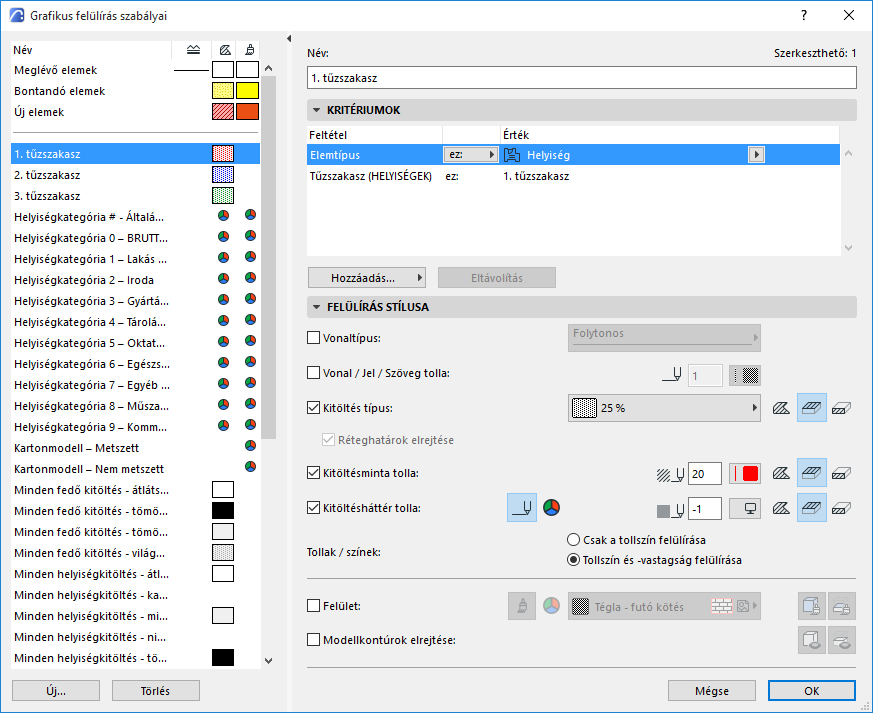The height and width of the screenshot is (713, 873).
Task: Enable the Vonal / Jel / Szöveg tolla checkbox
Action: [313, 372]
